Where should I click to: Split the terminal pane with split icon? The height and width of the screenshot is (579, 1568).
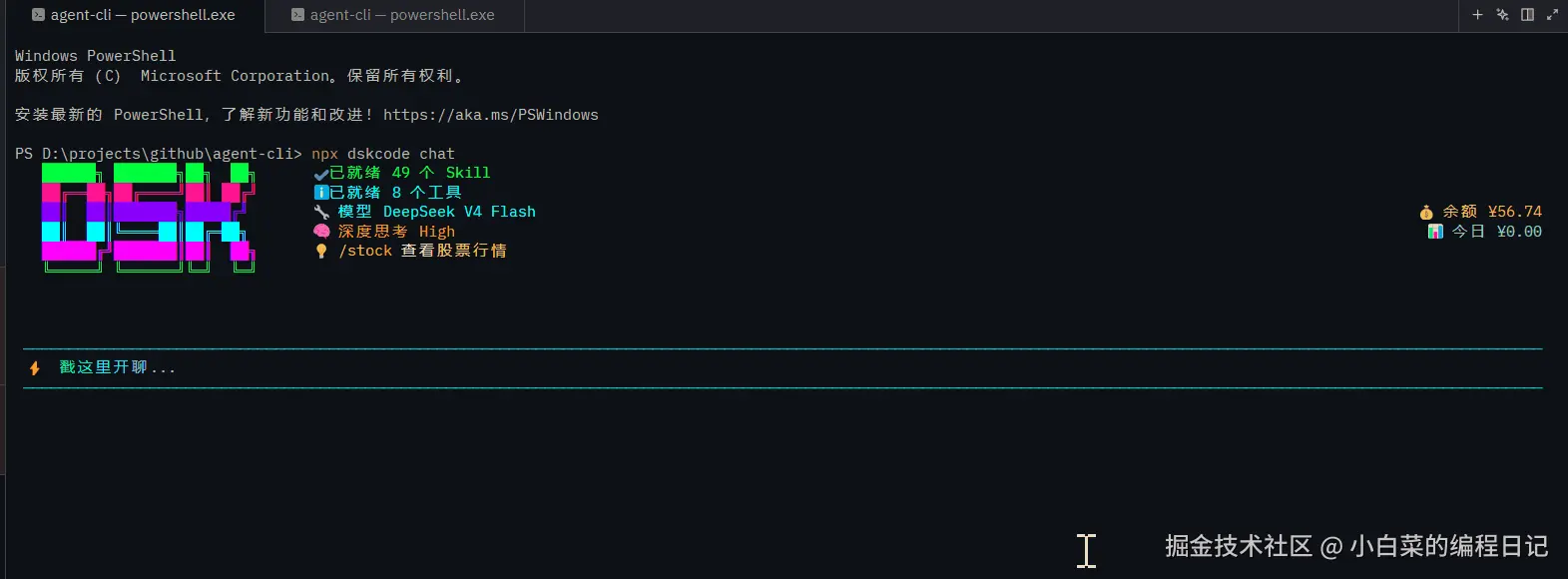pyautogui.click(x=1527, y=15)
